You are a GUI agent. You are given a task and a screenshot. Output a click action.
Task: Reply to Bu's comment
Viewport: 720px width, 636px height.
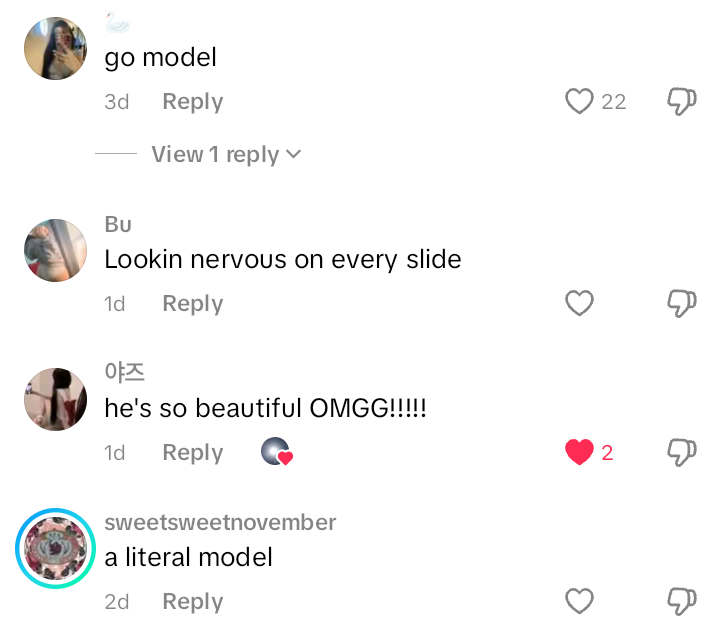tap(193, 304)
